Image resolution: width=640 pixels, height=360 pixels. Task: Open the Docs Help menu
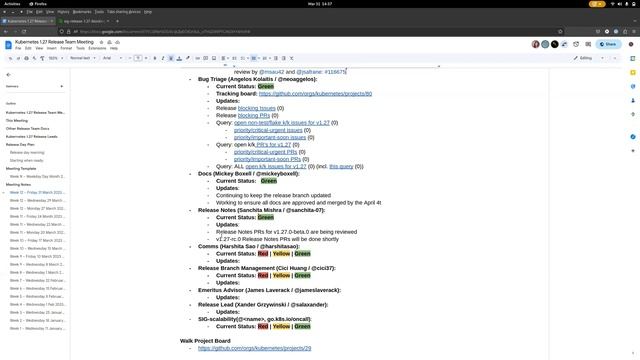(114, 48)
